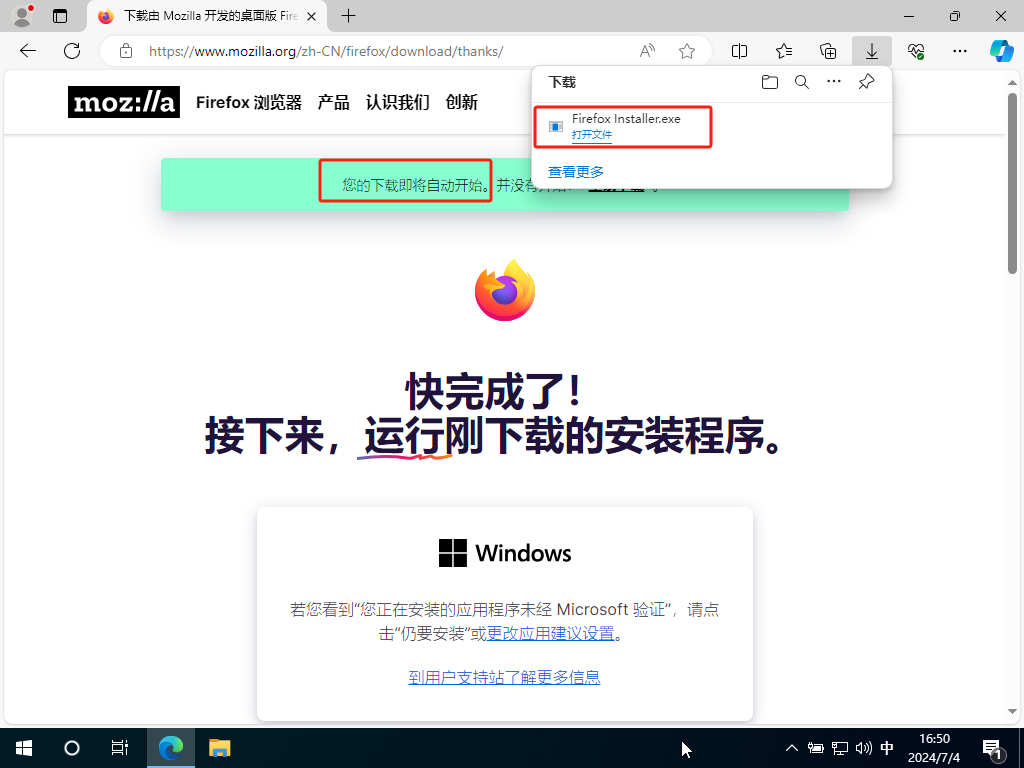
Task: Open a new tab with plus button
Action: (x=349, y=16)
